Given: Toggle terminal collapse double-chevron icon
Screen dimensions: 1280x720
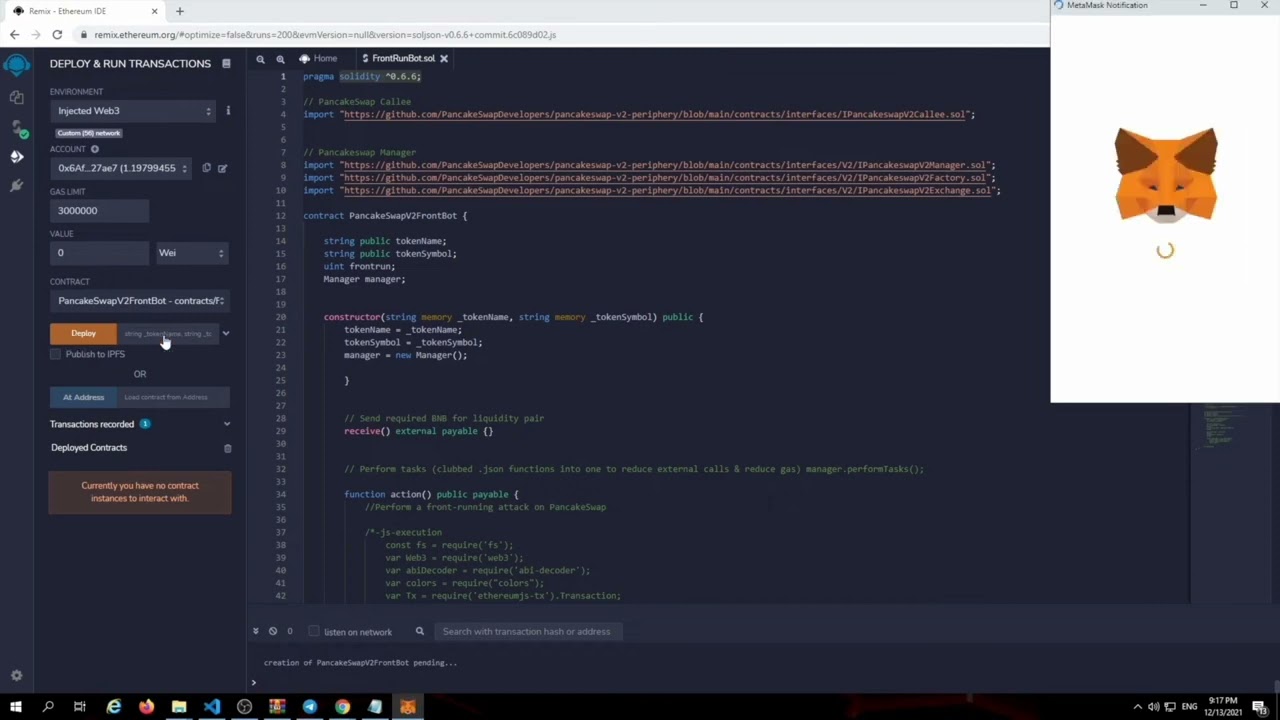Looking at the screenshot, I should click(x=255, y=631).
